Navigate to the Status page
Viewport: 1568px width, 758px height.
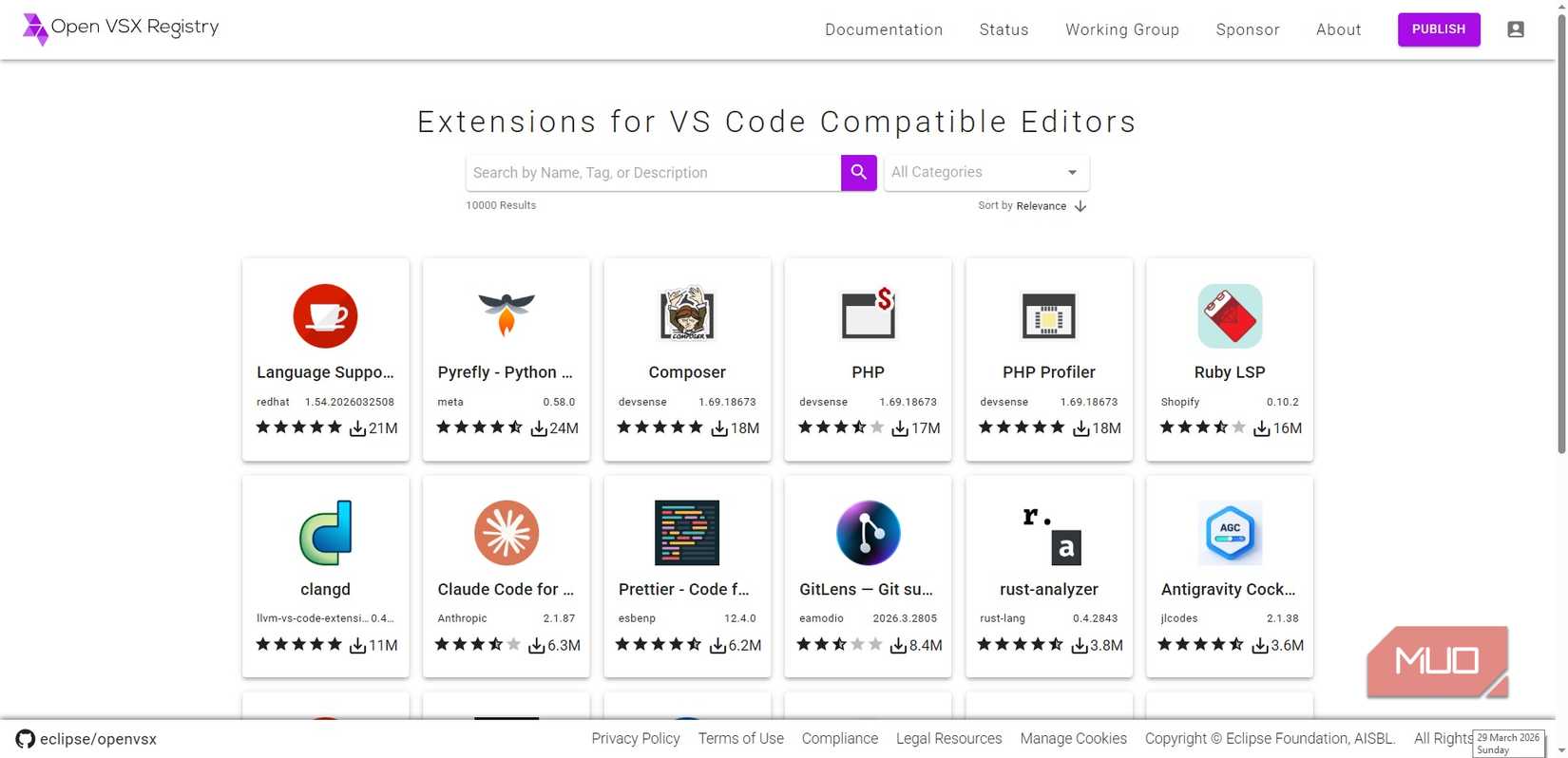click(x=1004, y=29)
